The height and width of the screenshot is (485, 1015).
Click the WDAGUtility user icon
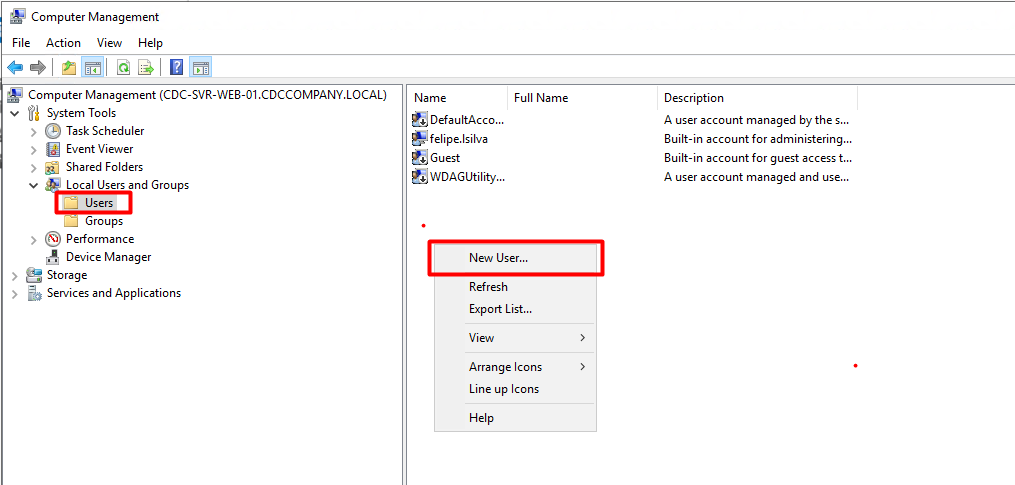(x=419, y=176)
